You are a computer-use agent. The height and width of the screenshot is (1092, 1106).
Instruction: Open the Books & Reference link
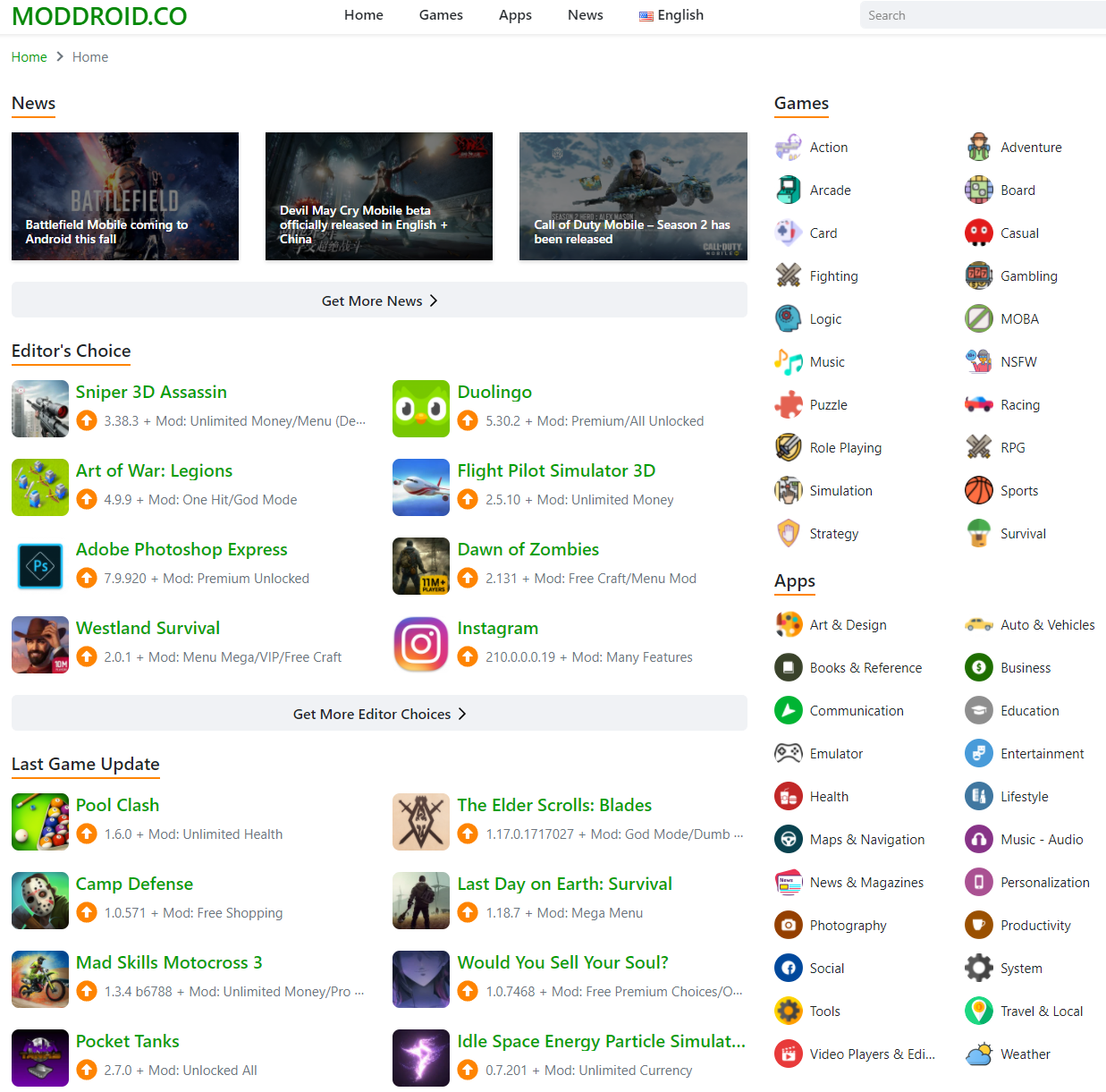pyautogui.click(x=866, y=667)
